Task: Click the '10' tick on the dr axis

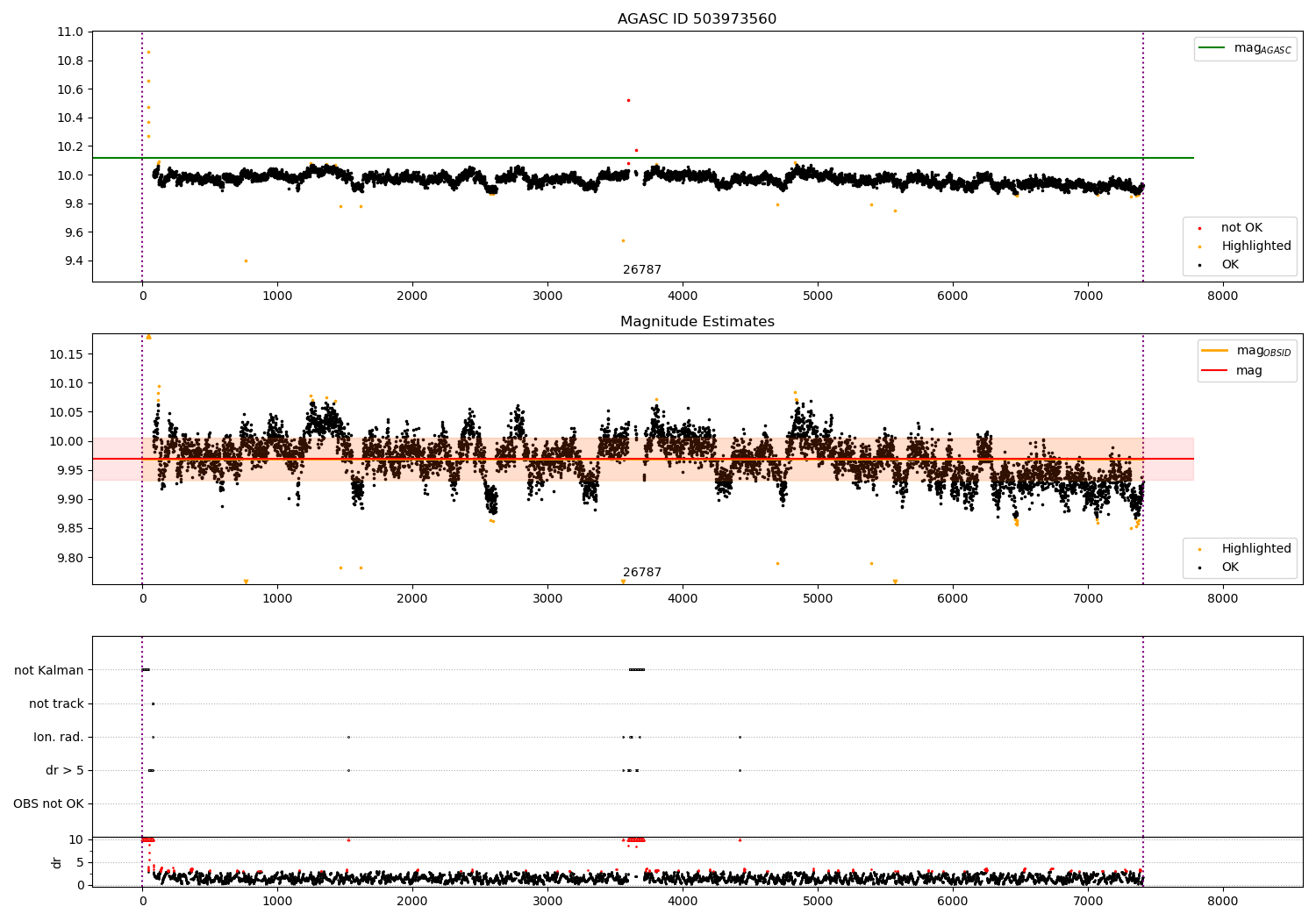Action: (76, 839)
